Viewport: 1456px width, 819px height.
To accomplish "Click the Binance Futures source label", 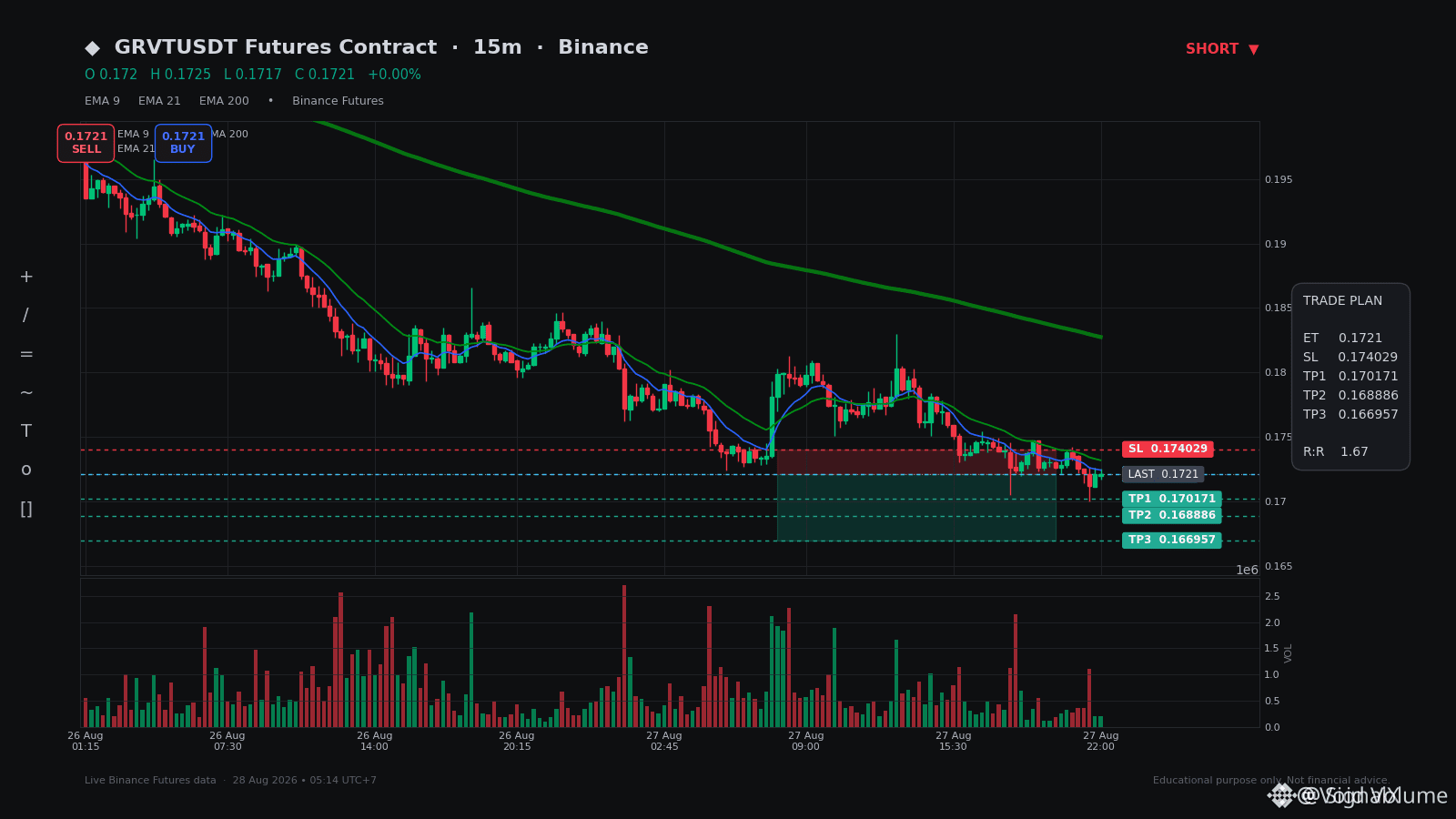I will coord(338,101).
